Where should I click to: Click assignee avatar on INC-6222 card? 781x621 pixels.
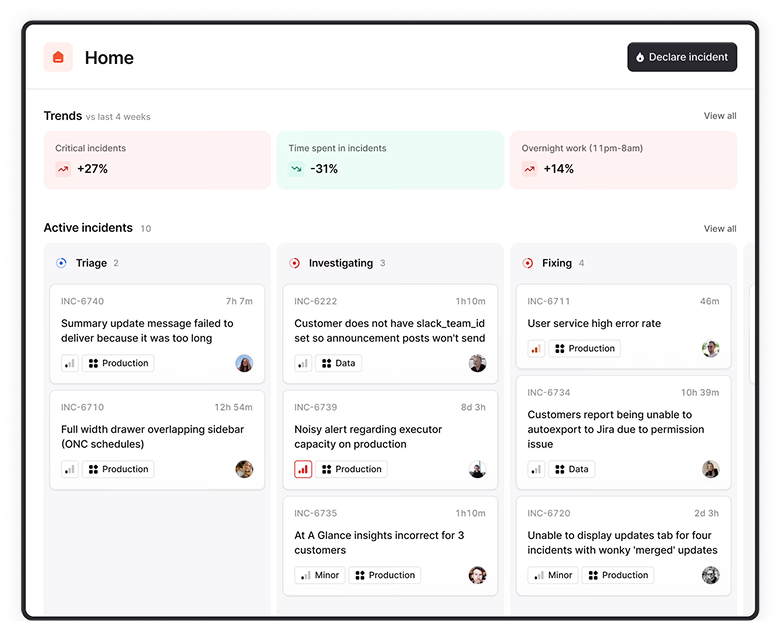477,363
